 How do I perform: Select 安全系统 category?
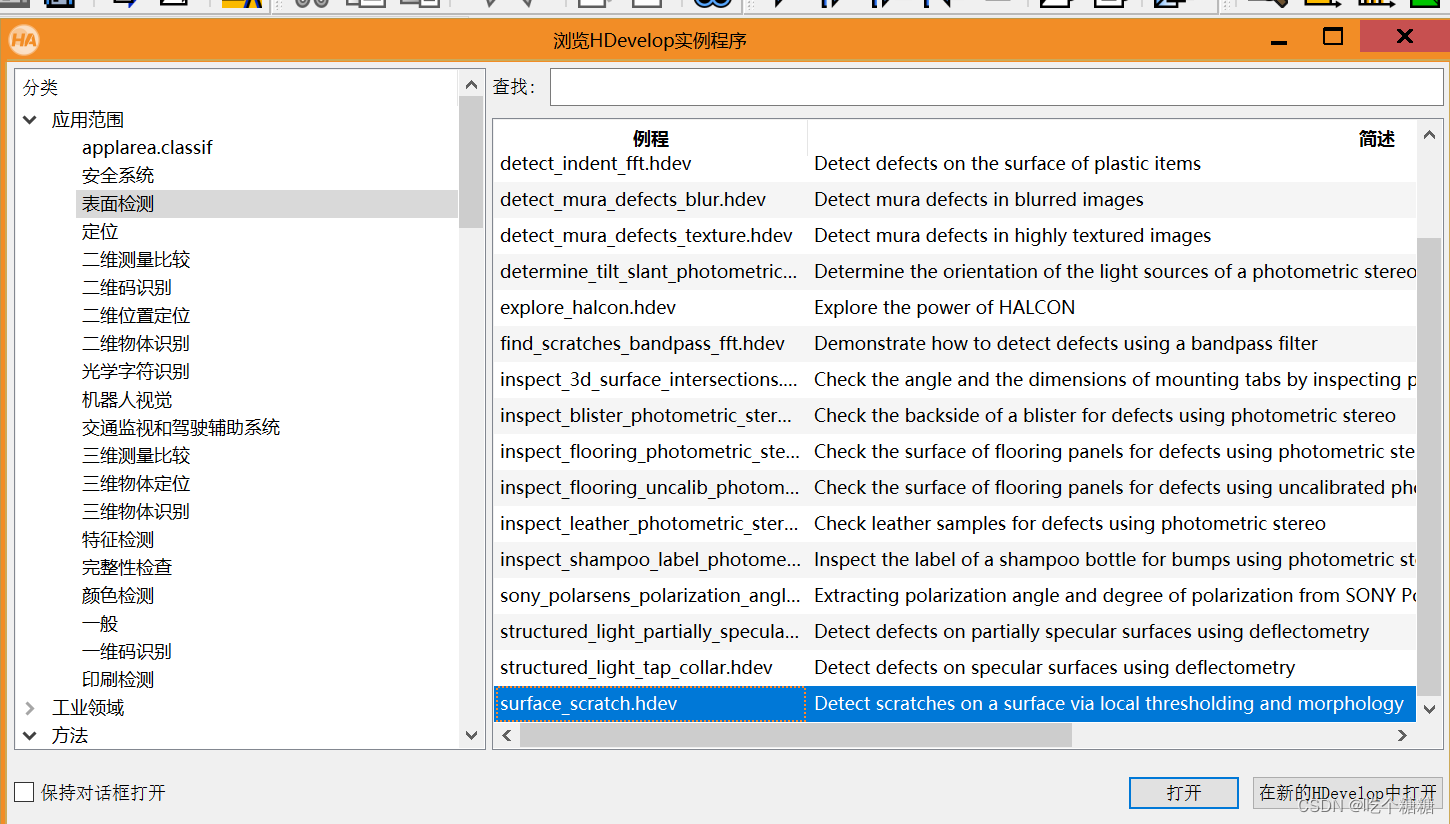pyautogui.click(x=118, y=176)
